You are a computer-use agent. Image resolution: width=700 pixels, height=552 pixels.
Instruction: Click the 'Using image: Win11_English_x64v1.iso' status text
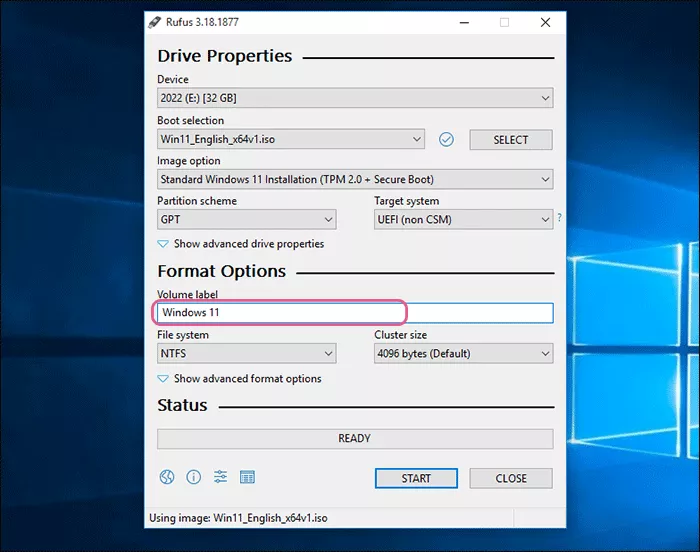(238, 518)
